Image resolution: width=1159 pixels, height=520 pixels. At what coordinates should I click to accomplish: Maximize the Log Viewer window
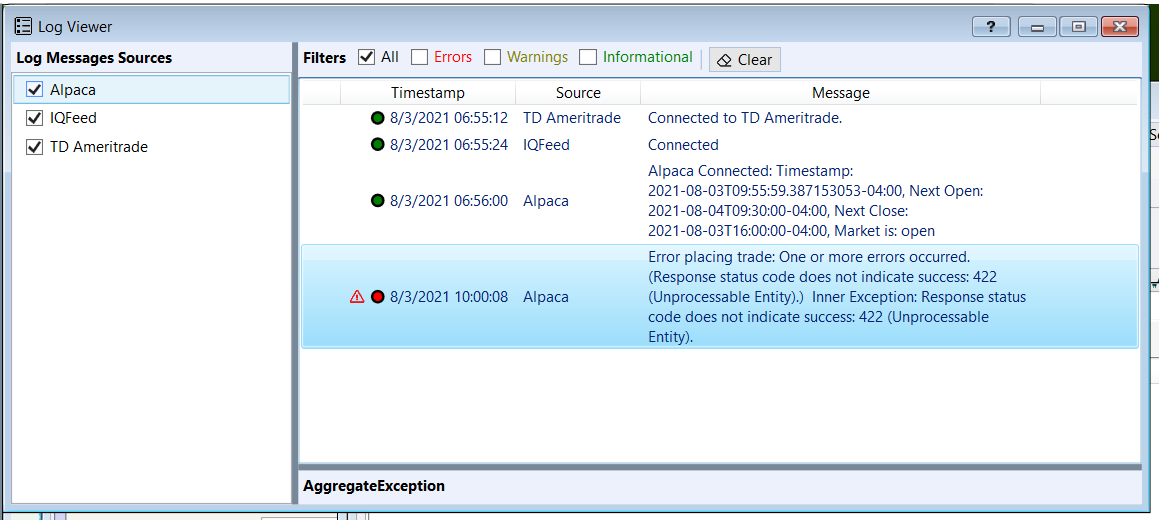click(1078, 27)
